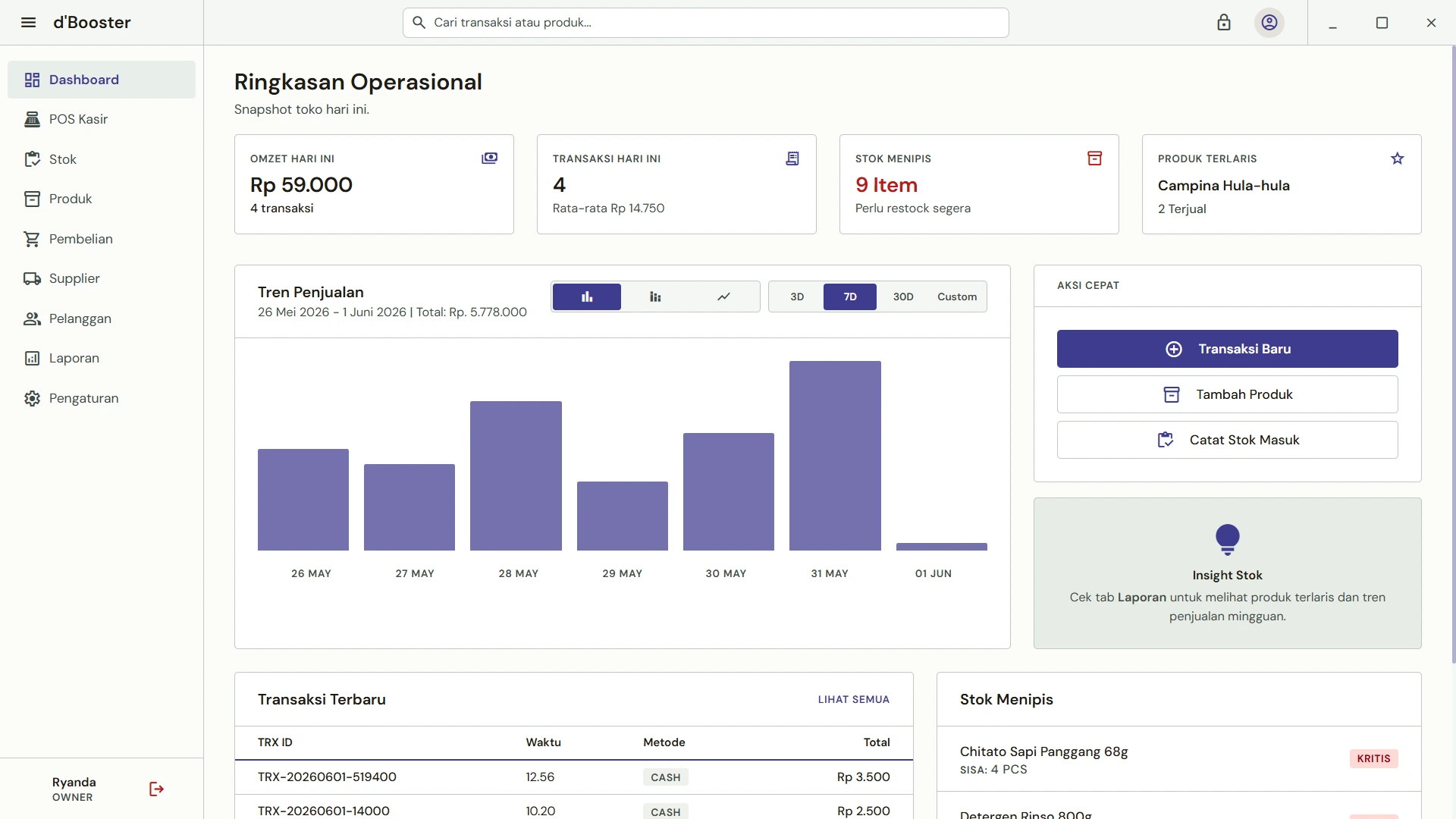Set chart range to 3D
Image resolution: width=1456 pixels, height=819 pixels.
(x=797, y=297)
